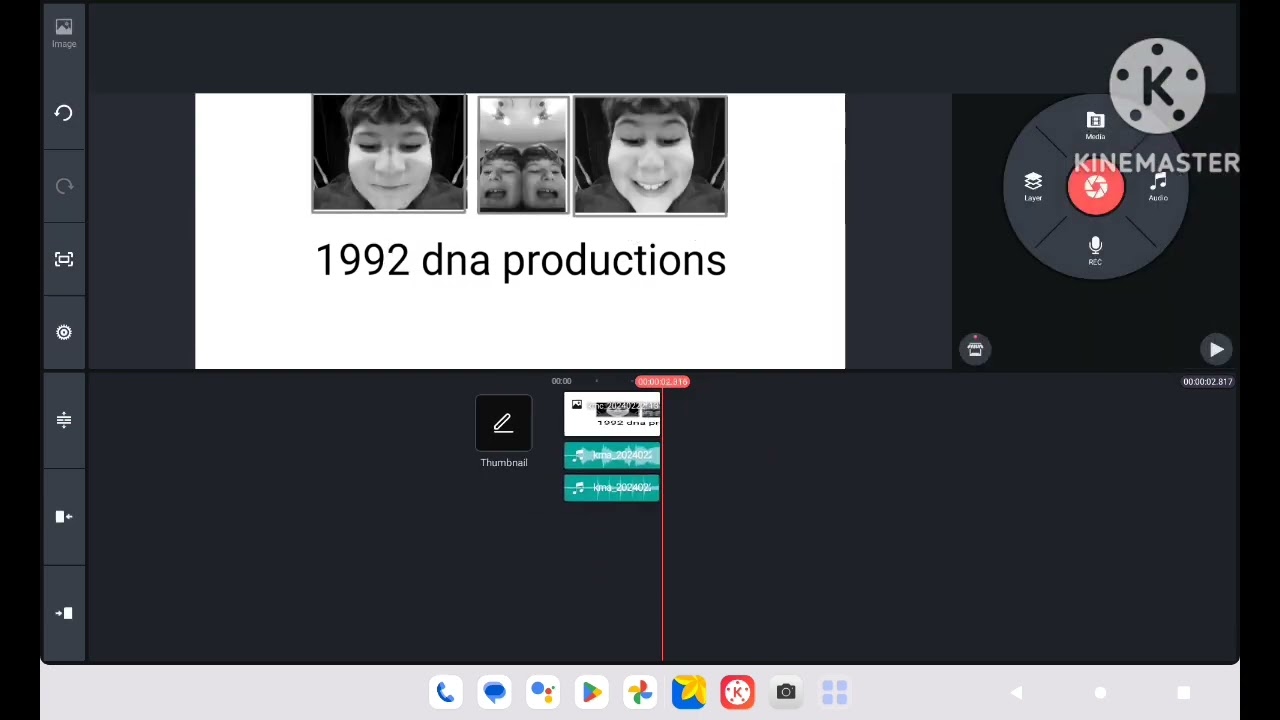Open KineMaster from the dock
This screenshot has width=1280, height=720.
tap(737, 692)
